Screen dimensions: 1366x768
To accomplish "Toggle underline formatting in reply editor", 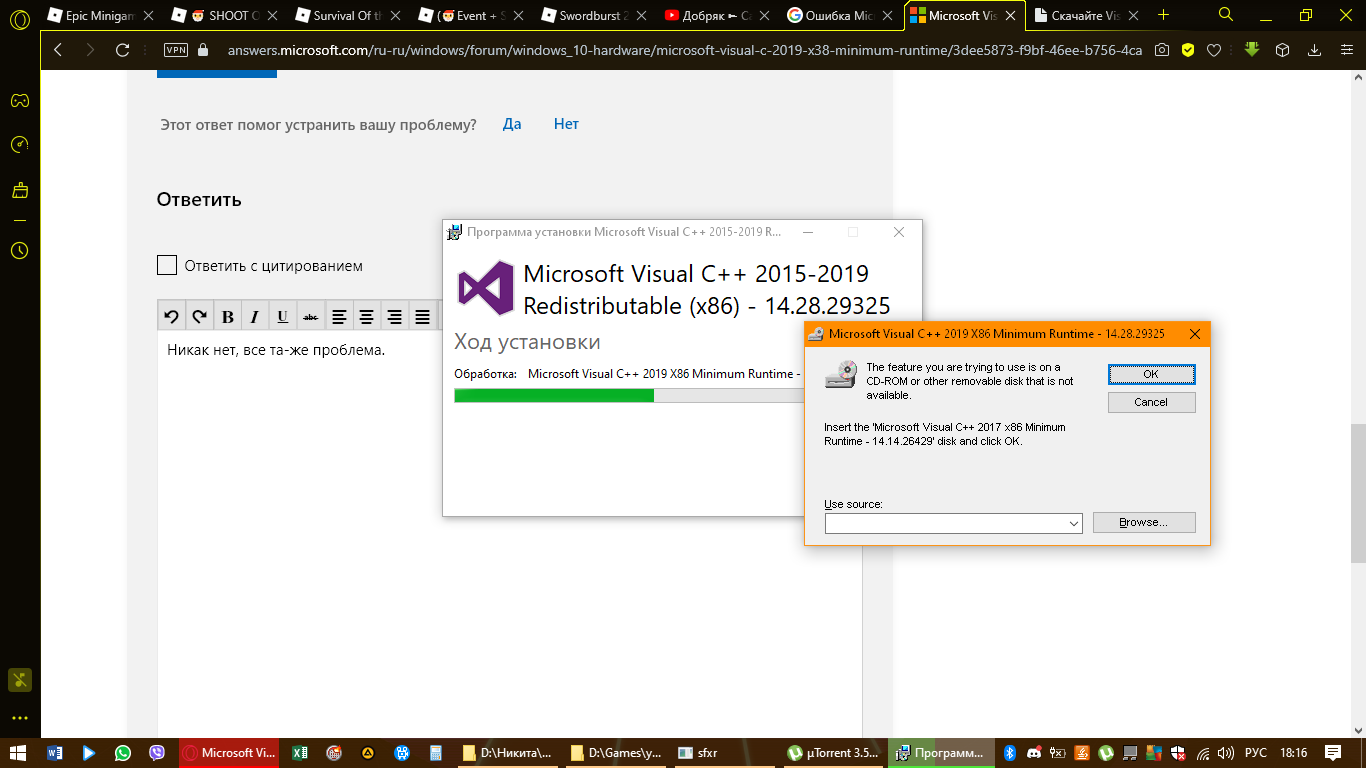I will click(x=283, y=317).
